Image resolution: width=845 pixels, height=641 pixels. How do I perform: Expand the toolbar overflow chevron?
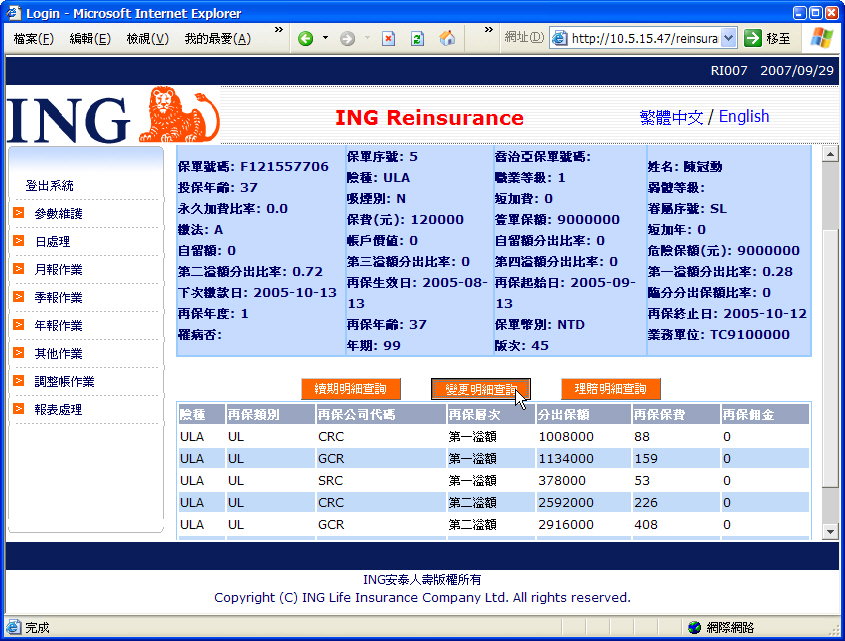pyautogui.click(x=489, y=30)
